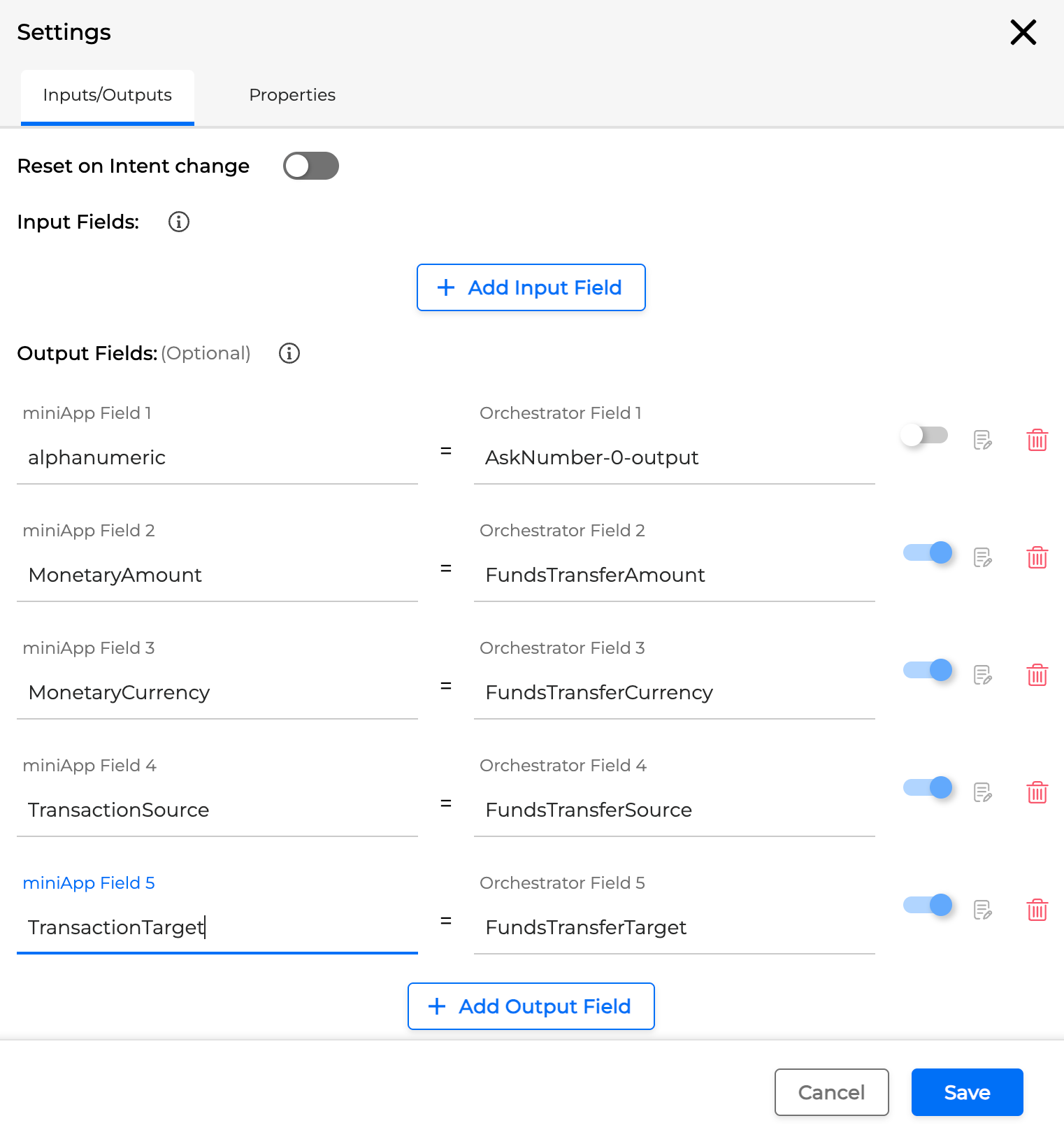This screenshot has height=1137, width=1064.
Task: Click the Input Fields info icon
Action: 179,222
